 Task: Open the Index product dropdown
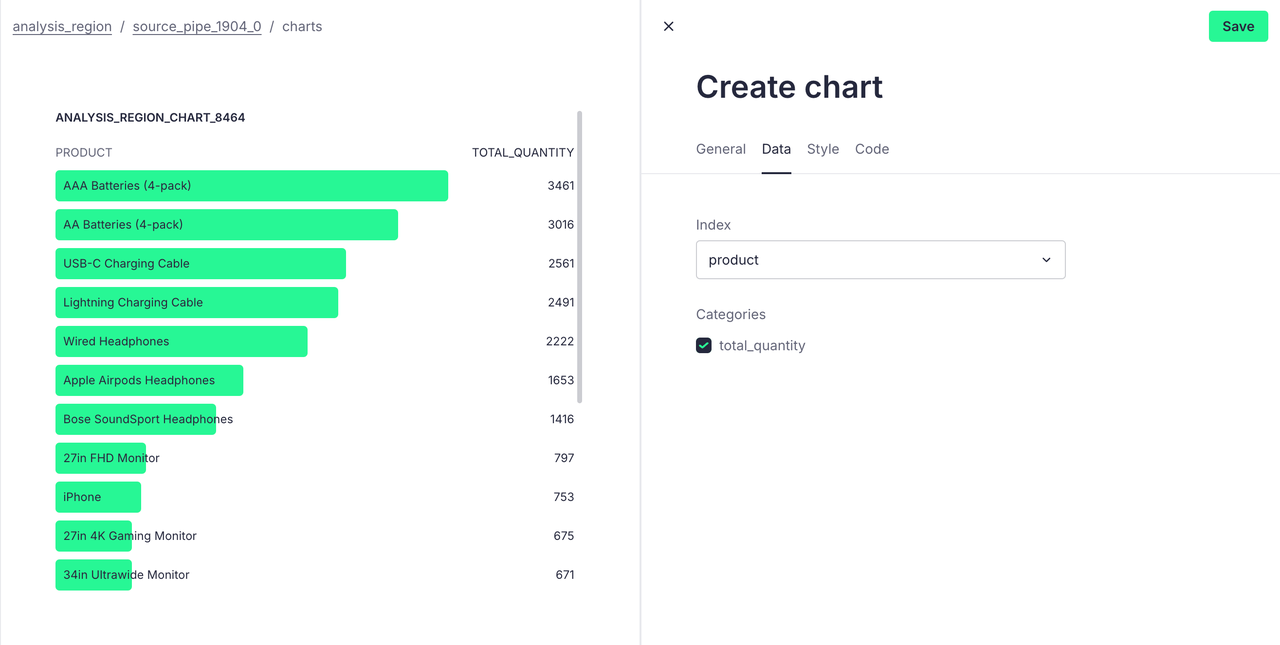[880, 260]
